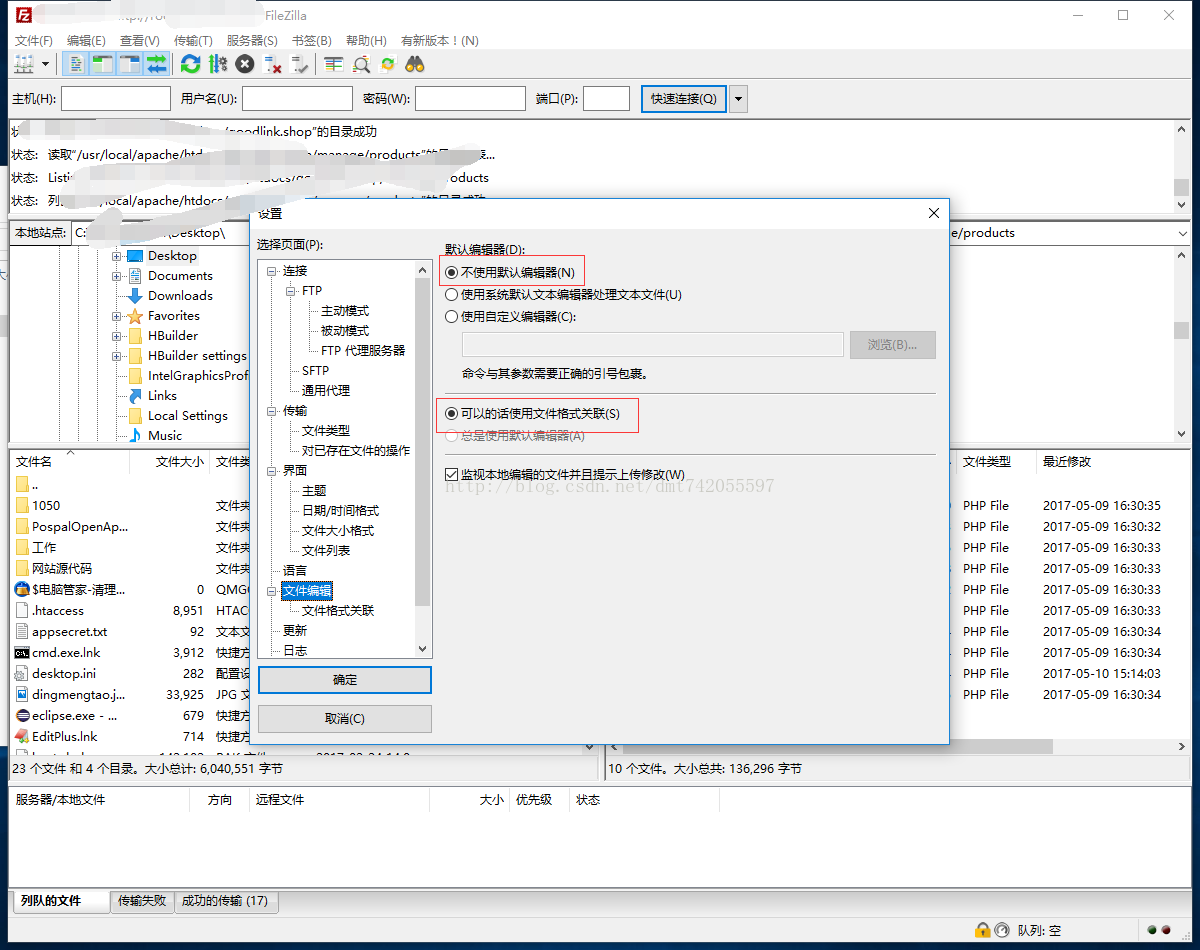The image size is (1200, 950).
Task: Click the cmd.exe.lnk file icon
Action: coord(22,653)
